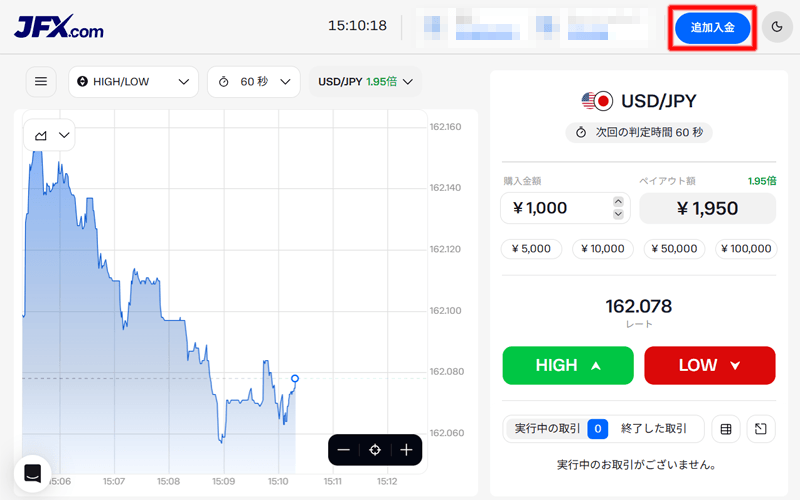
Task: Open the USD/JPY 1.95倍 pair dropdown
Action: click(x=365, y=82)
